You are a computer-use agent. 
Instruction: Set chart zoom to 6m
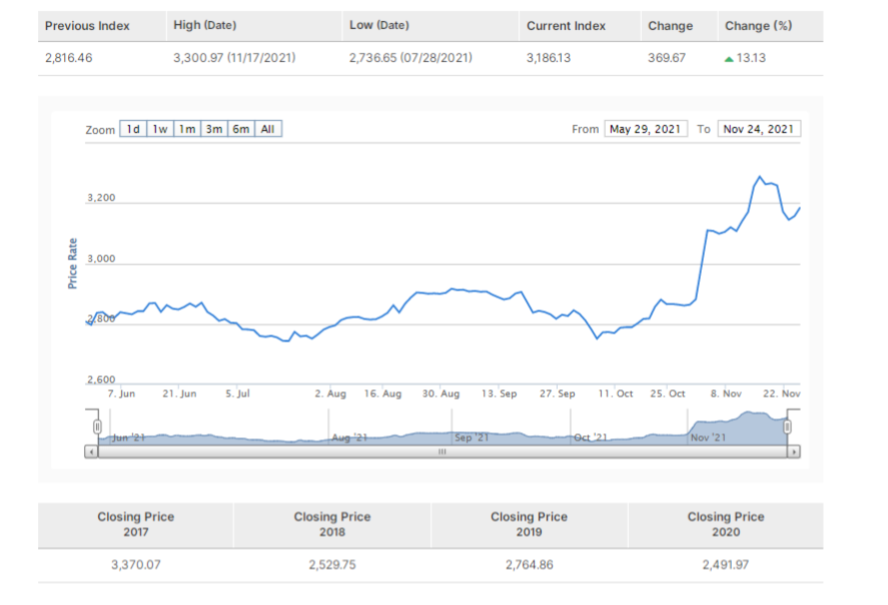click(241, 129)
